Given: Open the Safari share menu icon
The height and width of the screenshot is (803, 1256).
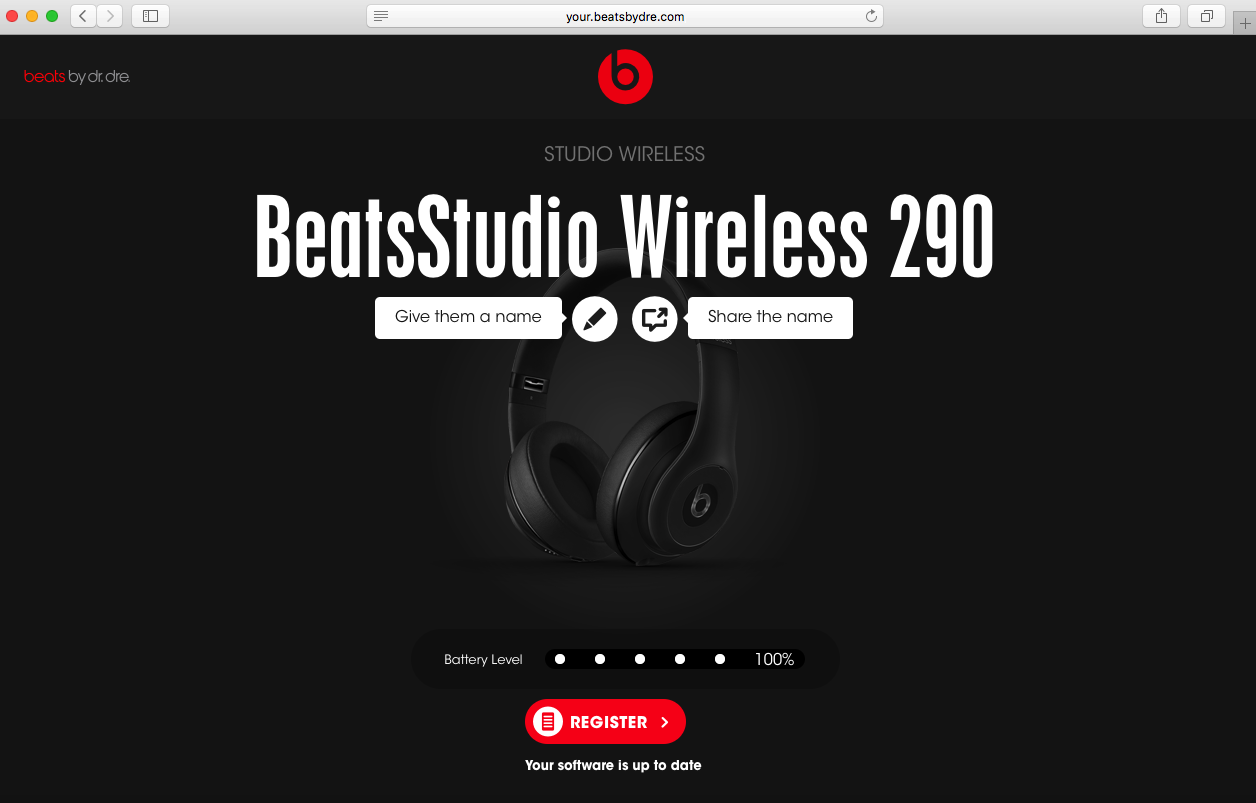Looking at the screenshot, I should [1161, 16].
